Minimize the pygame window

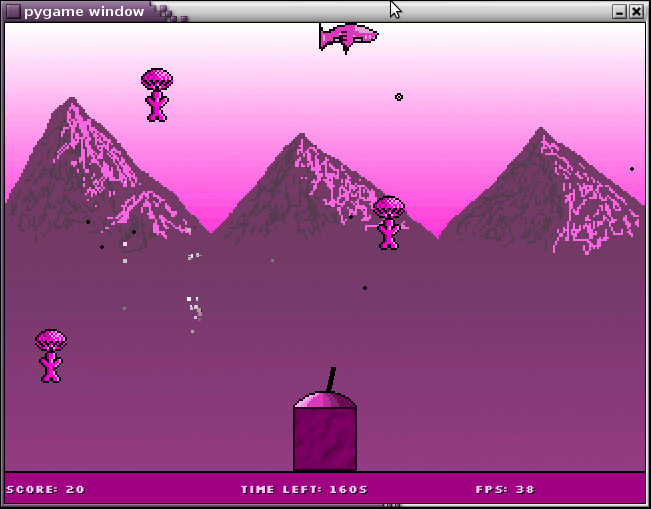pos(619,12)
